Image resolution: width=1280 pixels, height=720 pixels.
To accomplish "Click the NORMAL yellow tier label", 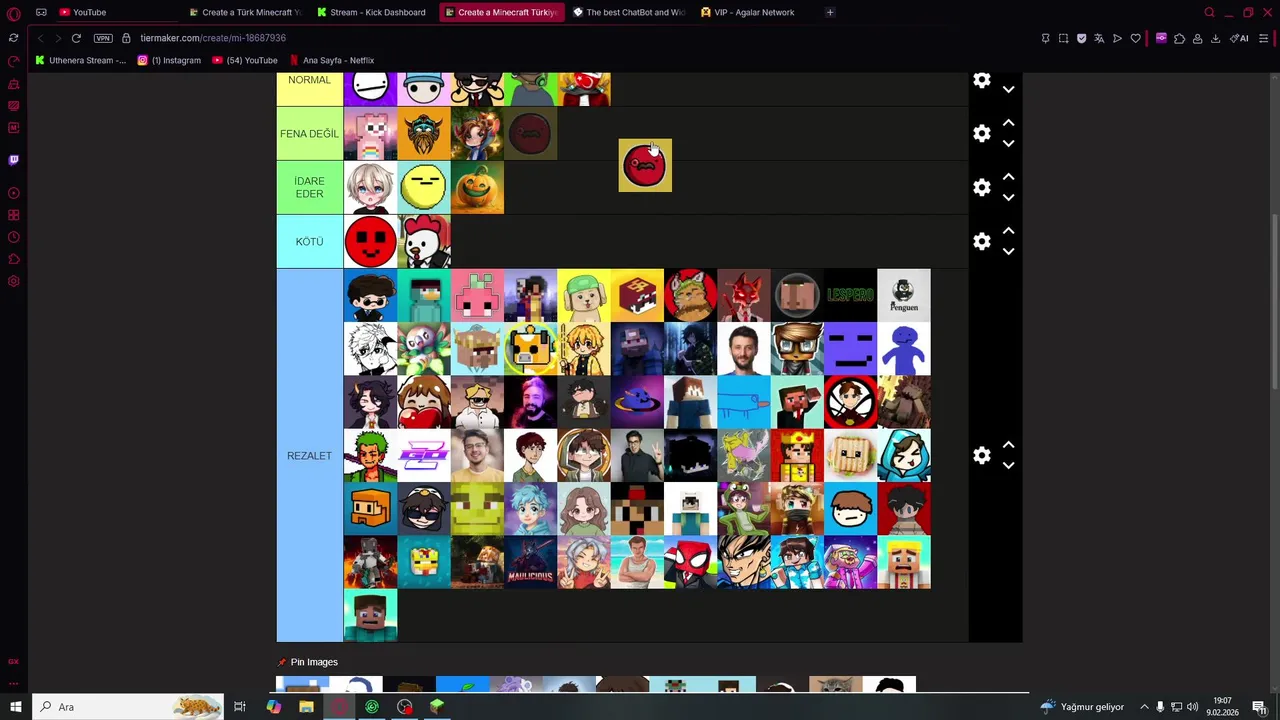I will pyautogui.click(x=309, y=89).
